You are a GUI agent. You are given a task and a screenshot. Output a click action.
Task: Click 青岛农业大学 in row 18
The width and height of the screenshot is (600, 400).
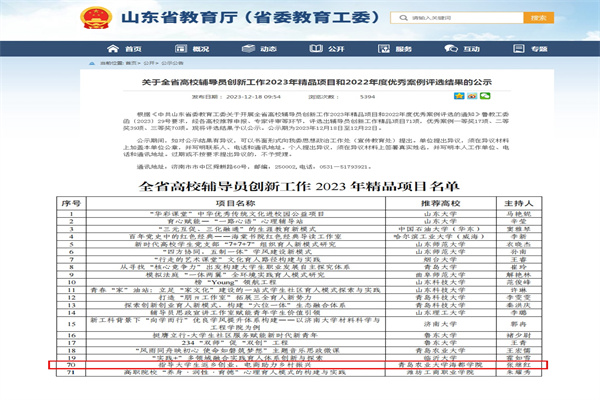(x=440, y=351)
